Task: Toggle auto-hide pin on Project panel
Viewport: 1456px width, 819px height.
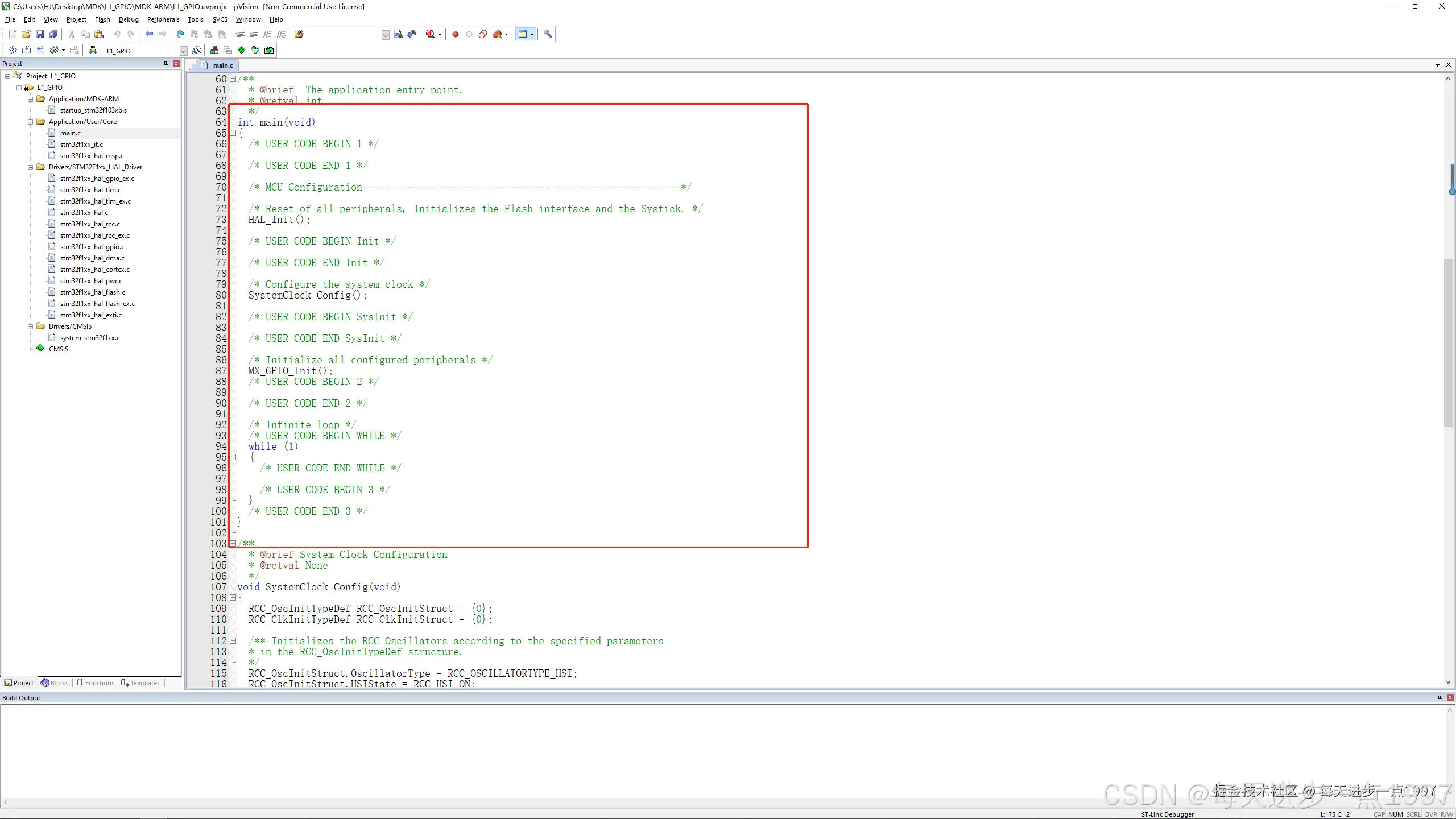Action: [x=166, y=64]
